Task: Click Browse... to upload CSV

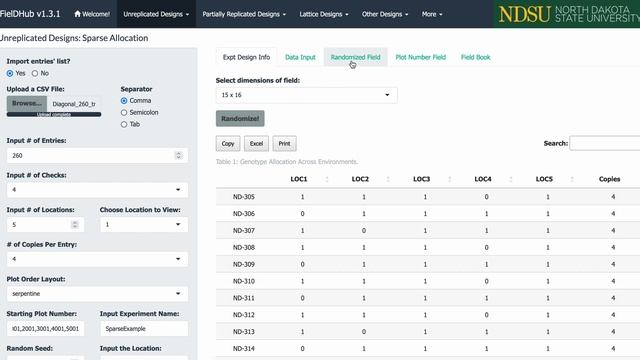Action: coord(27,104)
